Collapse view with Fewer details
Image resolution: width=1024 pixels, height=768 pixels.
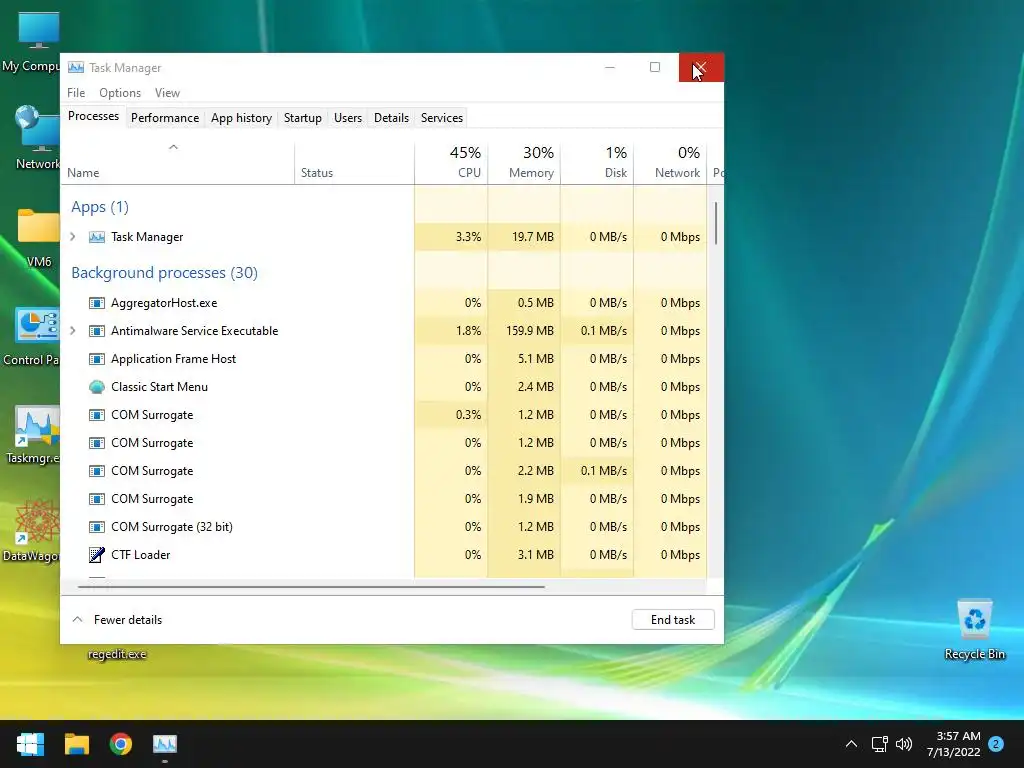117,620
